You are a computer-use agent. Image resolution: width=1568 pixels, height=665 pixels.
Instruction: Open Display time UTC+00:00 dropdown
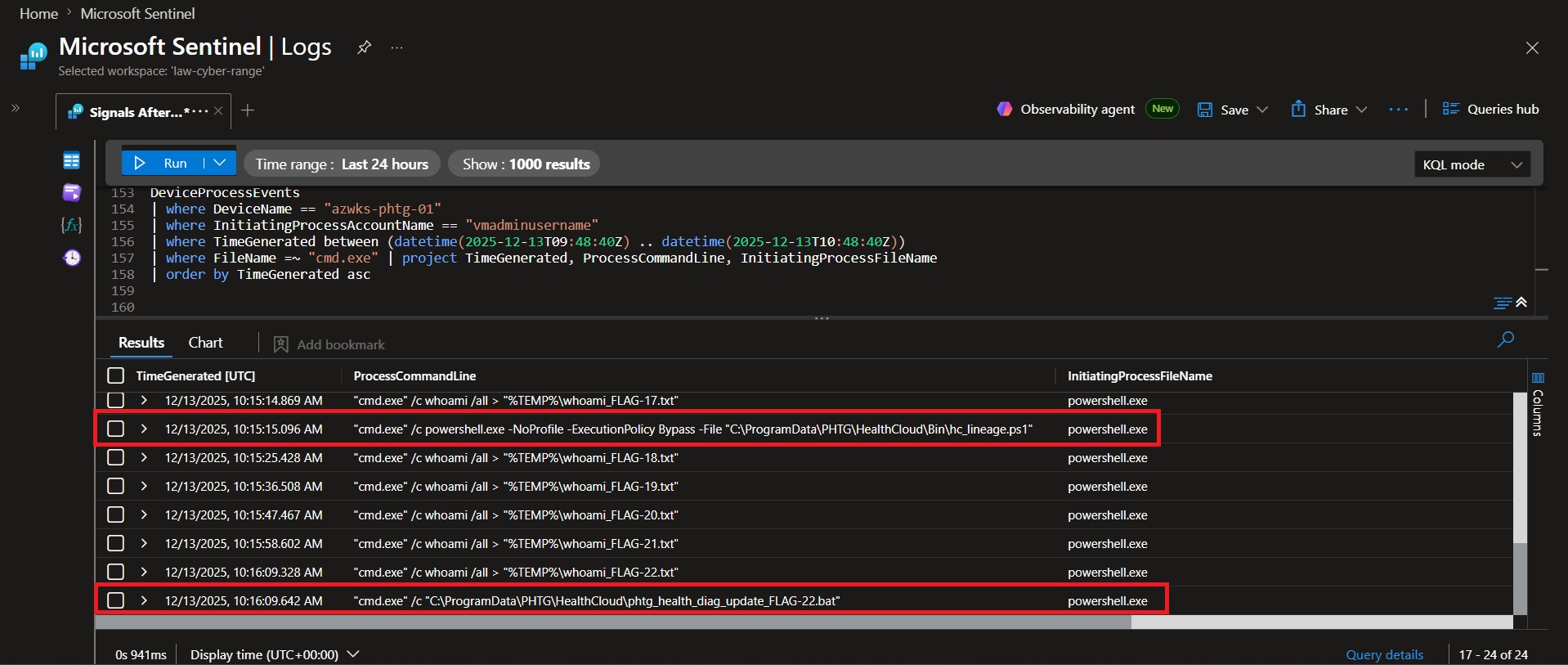point(275,654)
